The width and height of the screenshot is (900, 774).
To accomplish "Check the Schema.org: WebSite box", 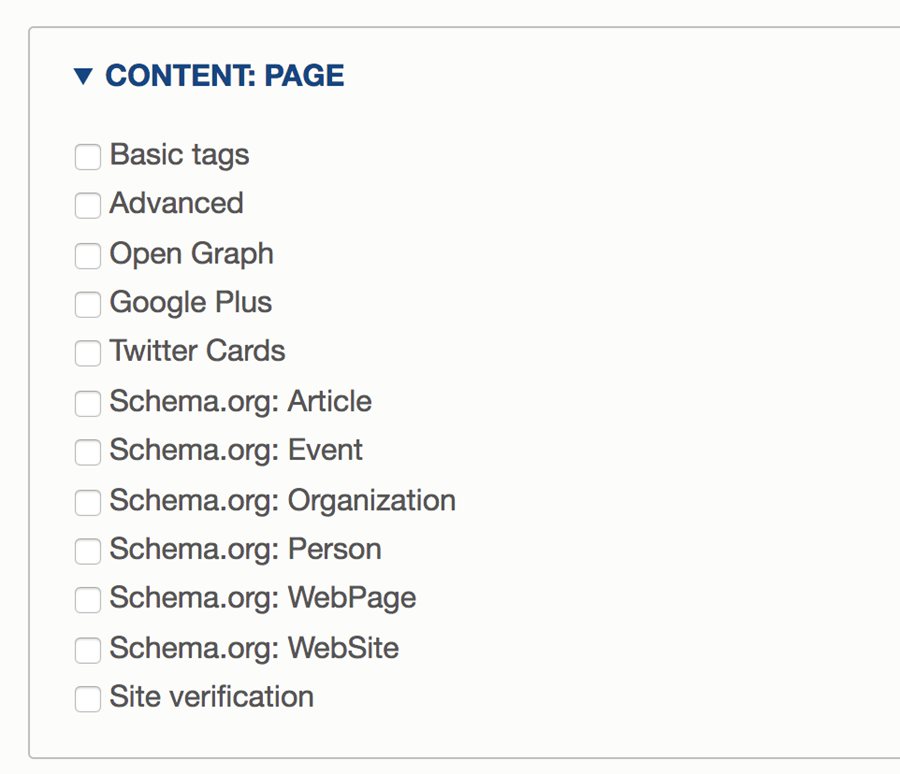I will [88, 650].
